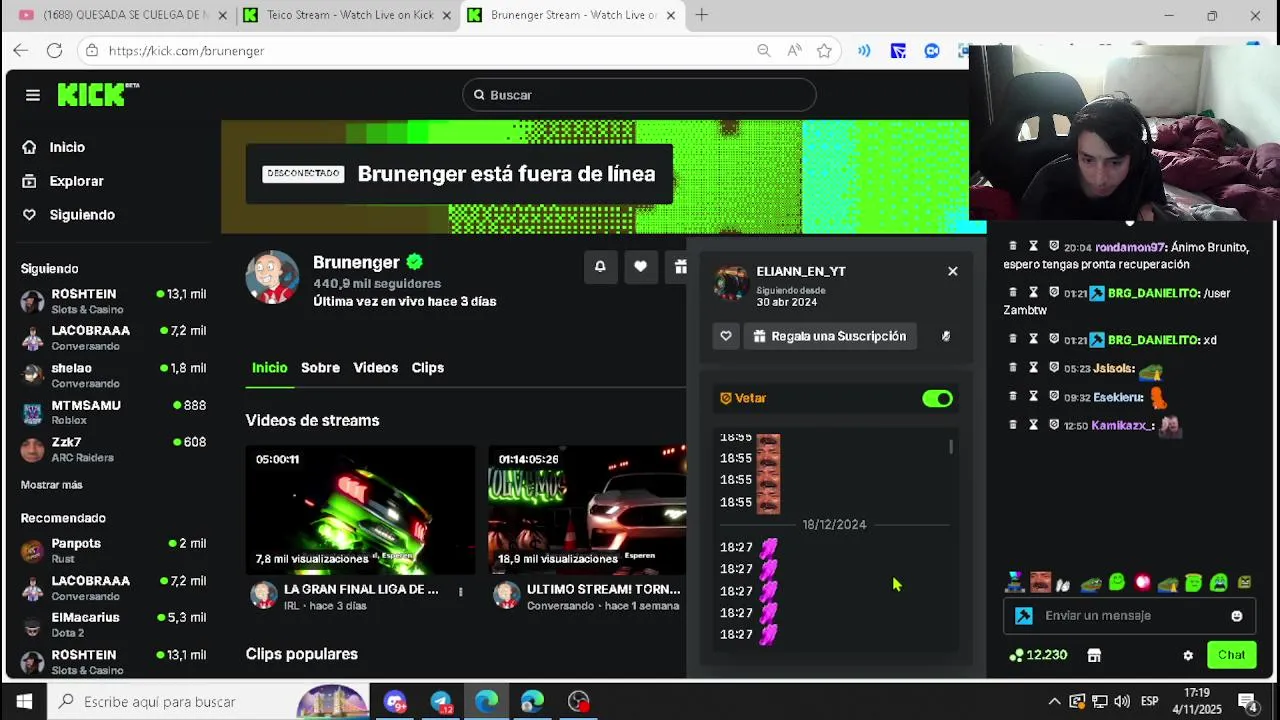The width and height of the screenshot is (1280, 720).
Task: Open the Videos channel tab
Action: [x=375, y=368]
